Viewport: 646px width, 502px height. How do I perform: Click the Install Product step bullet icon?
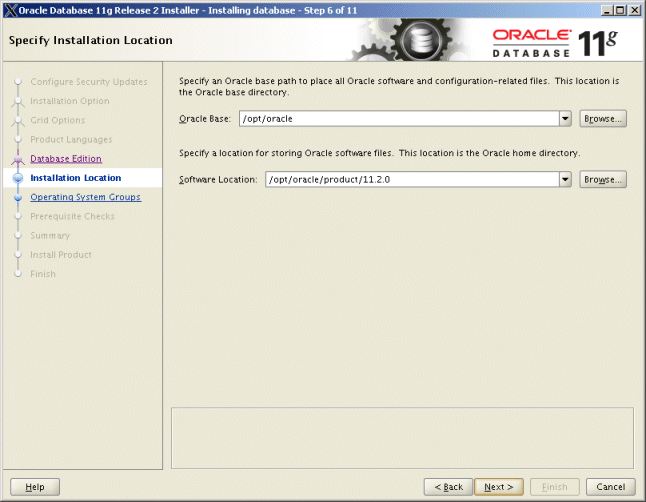[x=18, y=254]
